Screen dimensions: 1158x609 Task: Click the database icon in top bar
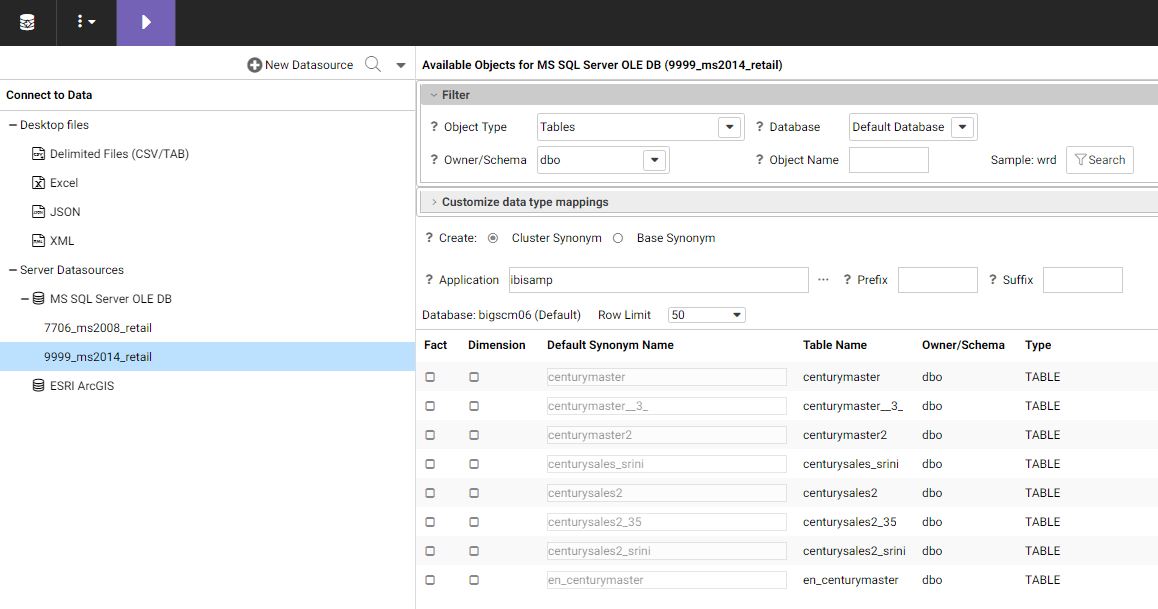(x=27, y=22)
